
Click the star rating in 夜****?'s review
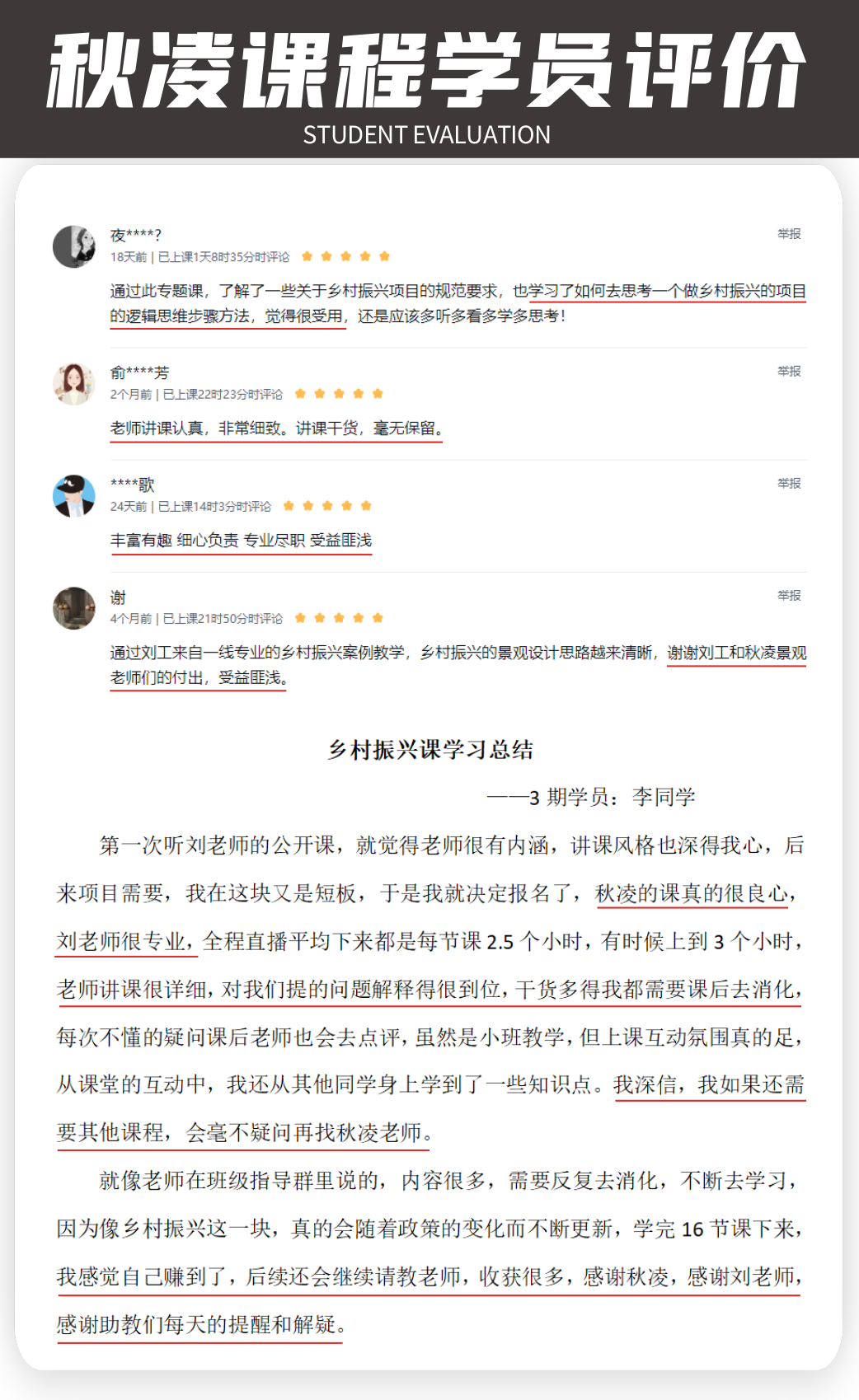(x=345, y=256)
